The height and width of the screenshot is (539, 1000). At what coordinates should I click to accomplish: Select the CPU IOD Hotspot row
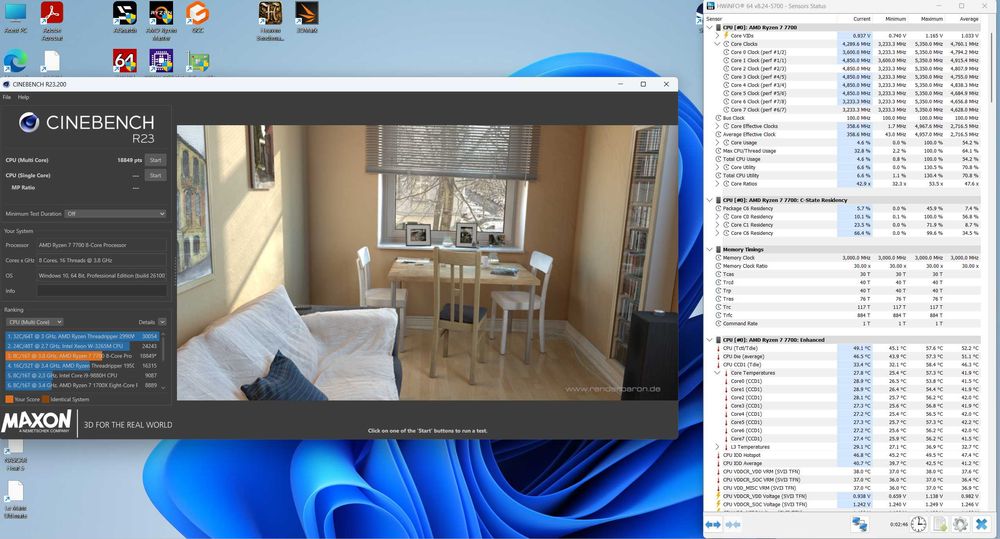(847, 455)
